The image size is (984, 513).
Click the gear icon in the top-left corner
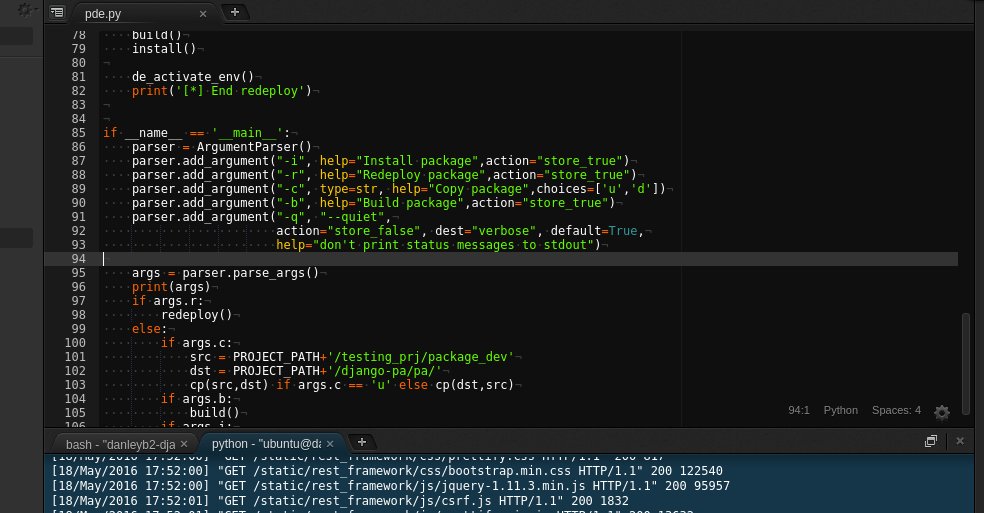coord(24,10)
